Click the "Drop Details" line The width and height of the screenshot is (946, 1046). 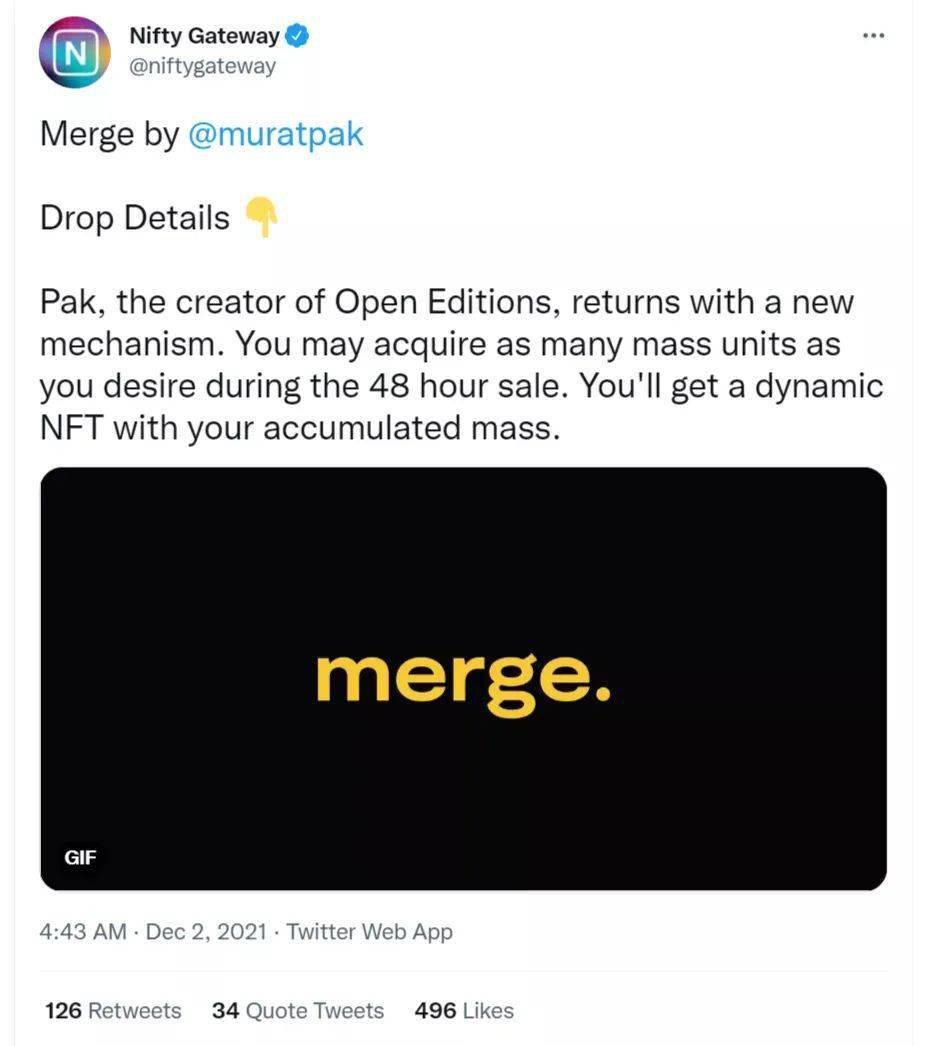[159, 217]
